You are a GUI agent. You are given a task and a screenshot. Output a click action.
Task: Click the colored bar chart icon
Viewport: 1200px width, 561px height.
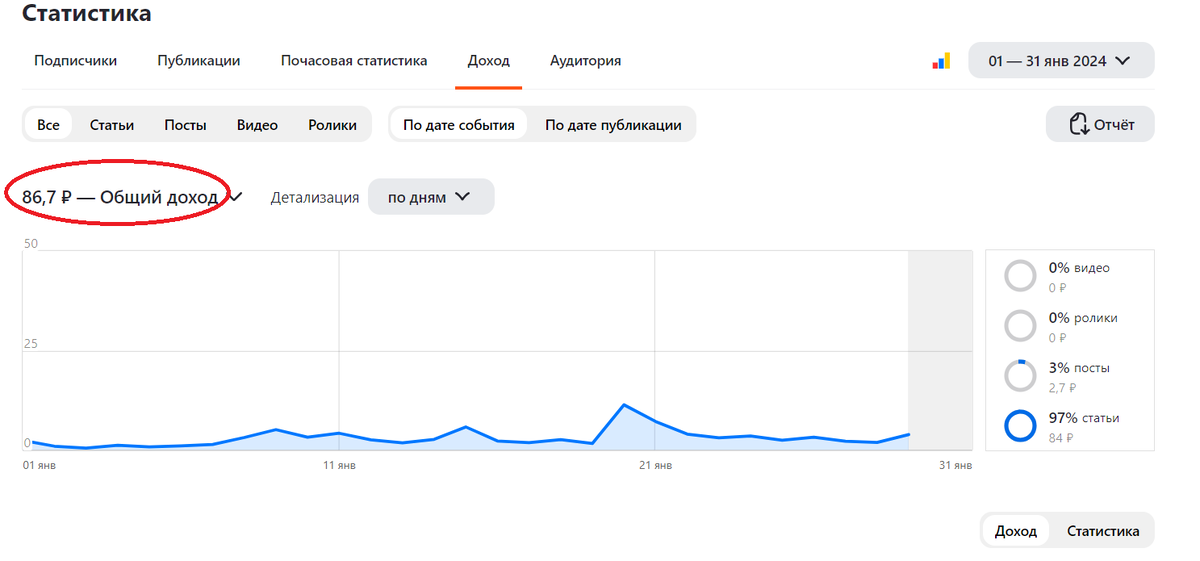coord(941,61)
